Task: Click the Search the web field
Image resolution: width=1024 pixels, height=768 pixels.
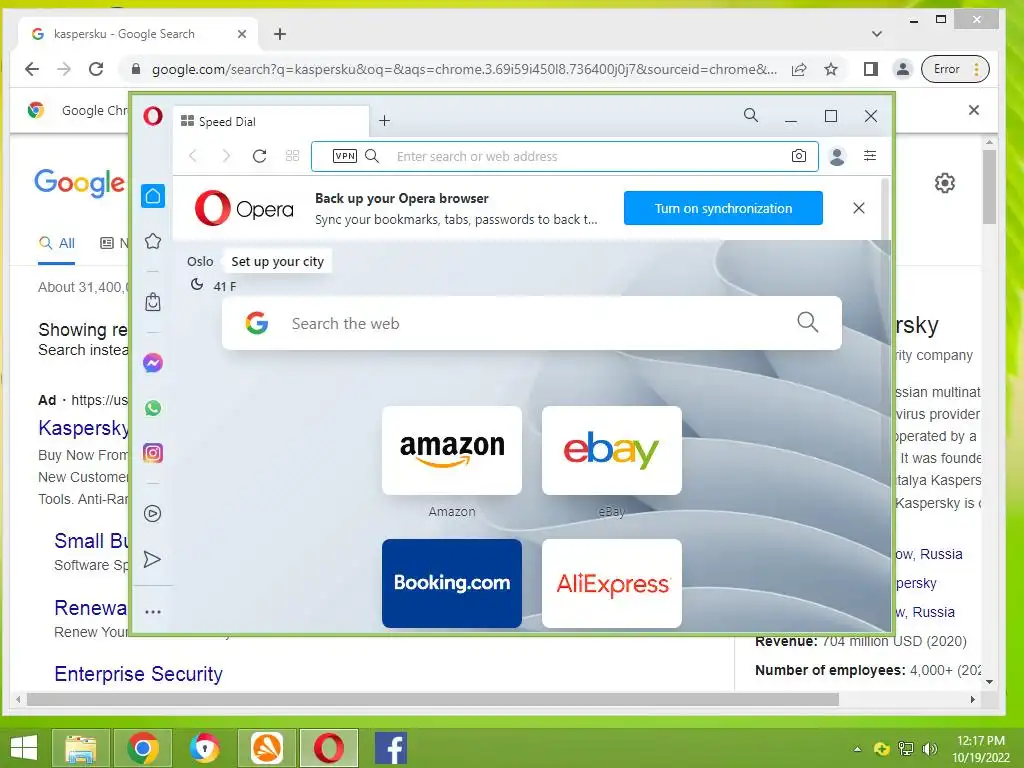Action: (x=532, y=323)
